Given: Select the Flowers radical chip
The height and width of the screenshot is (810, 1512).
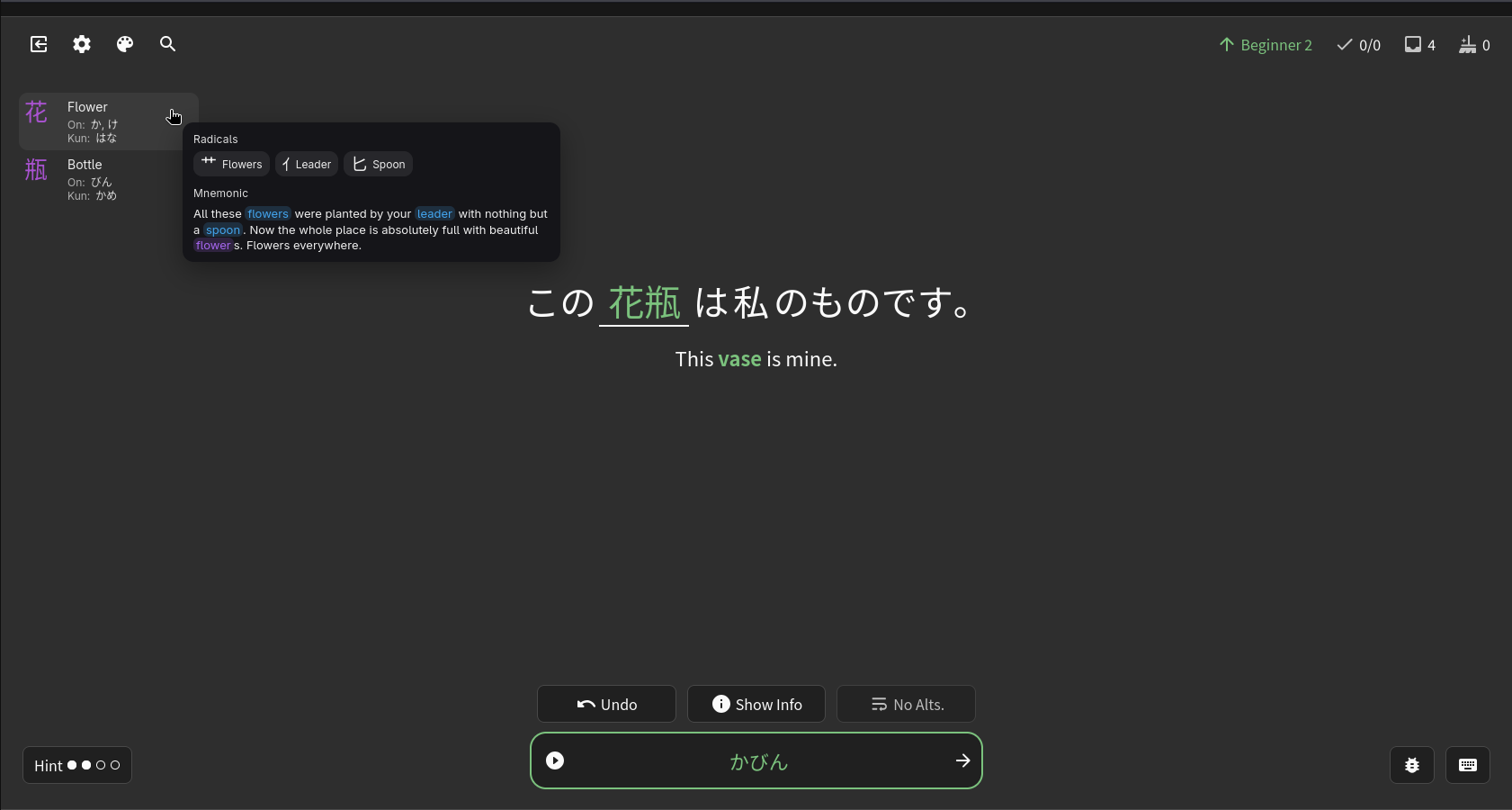Looking at the screenshot, I should pyautogui.click(x=231, y=165).
